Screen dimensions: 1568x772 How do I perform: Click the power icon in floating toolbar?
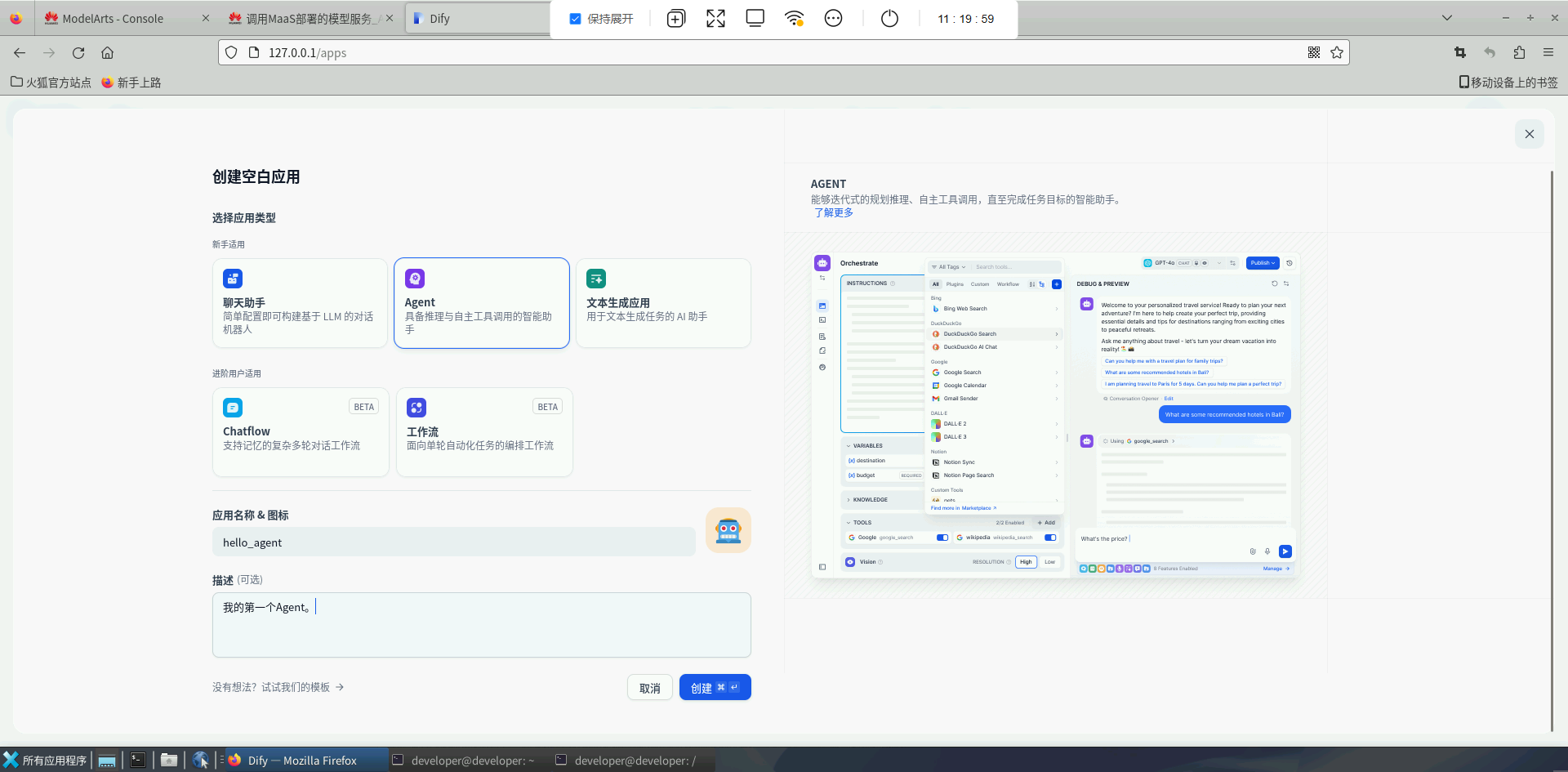click(x=889, y=19)
